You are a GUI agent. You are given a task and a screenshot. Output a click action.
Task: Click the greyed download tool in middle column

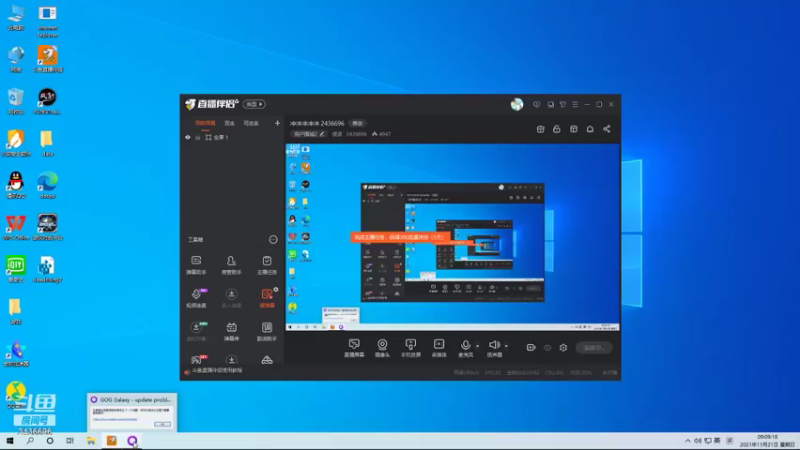coord(231,298)
